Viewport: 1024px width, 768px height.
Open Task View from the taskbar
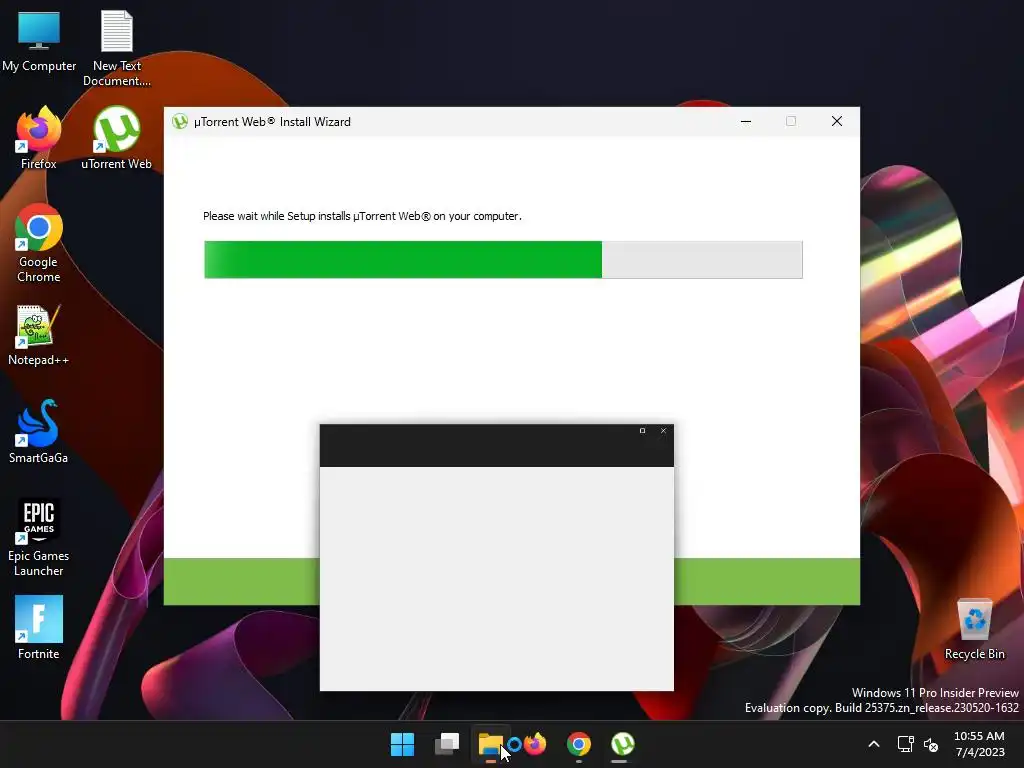tap(447, 744)
